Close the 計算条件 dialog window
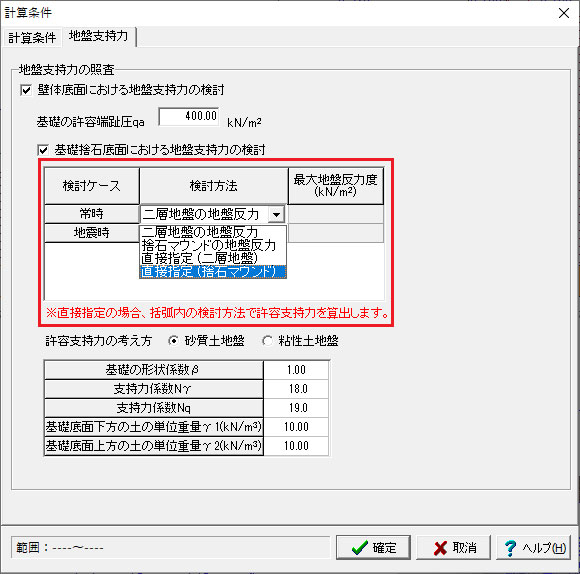Viewport: 580px width, 574px height. pyautogui.click(x=564, y=13)
